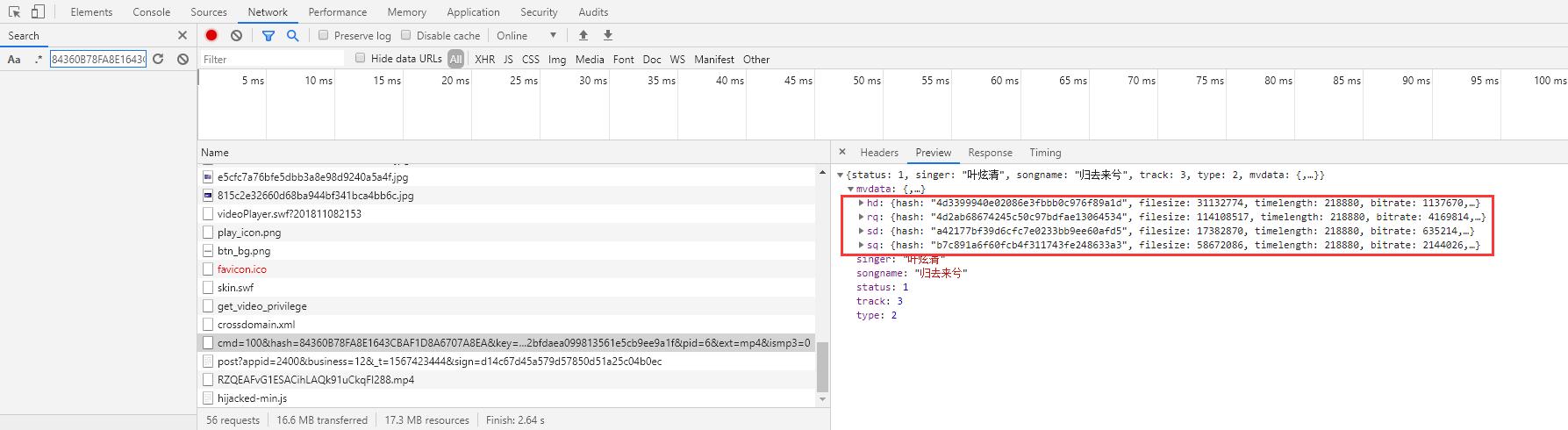The image size is (1568, 430).
Task: Toggle the network filter funnel icon
Action: pos(268,35)
